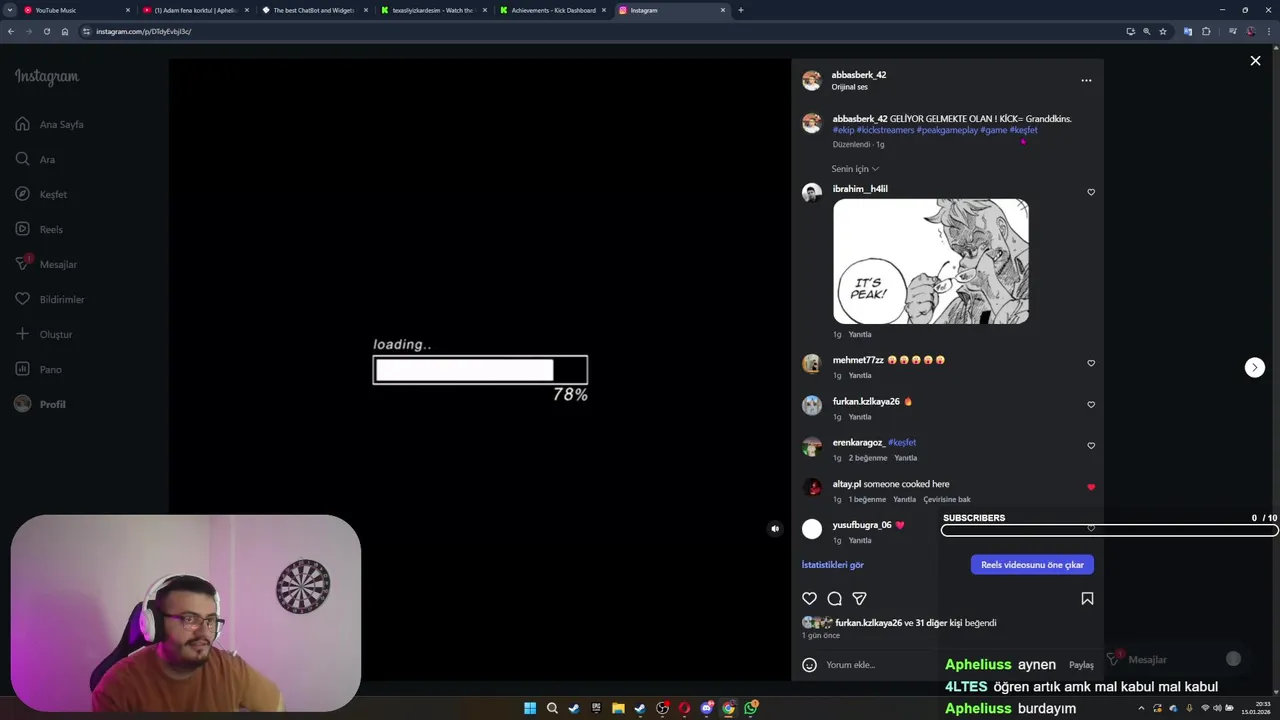This screenshot has height=720, width=1280.
Task: Switch to texasliyizkardesim Kick tab
Action: click(433, 10)
